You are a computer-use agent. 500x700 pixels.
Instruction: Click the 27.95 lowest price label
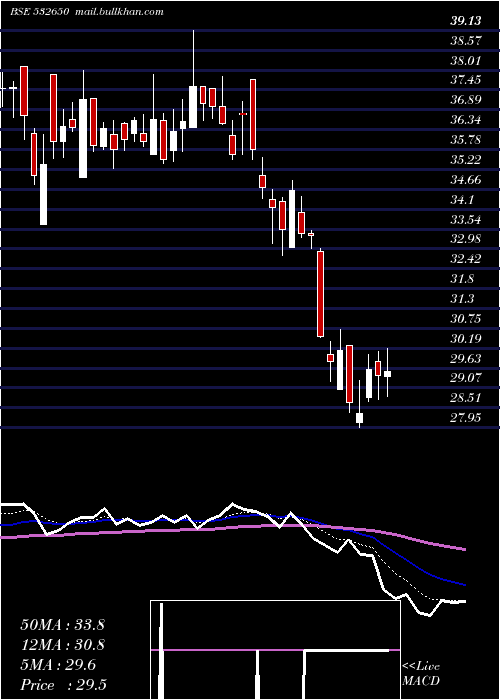466,417
